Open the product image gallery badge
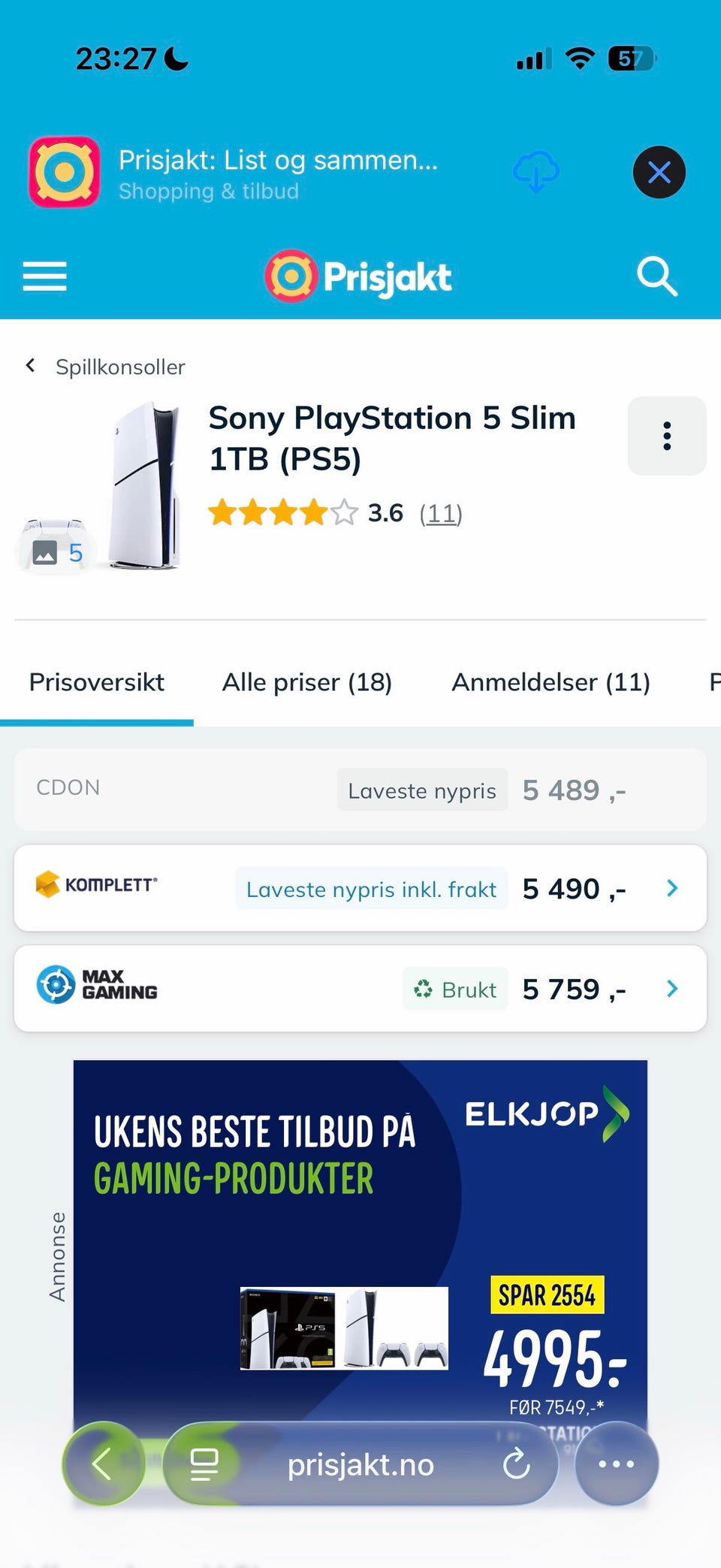The height and width of the screenshot is (1568, 721). 56,553
